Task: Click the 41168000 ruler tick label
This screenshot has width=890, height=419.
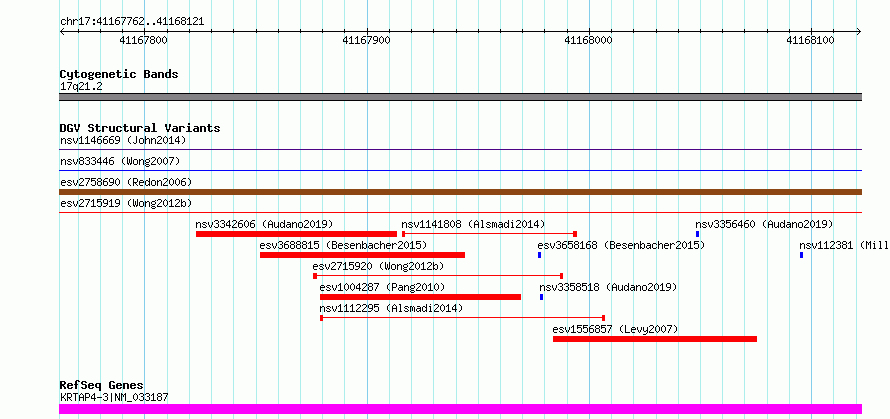Action: coord(589,40)
